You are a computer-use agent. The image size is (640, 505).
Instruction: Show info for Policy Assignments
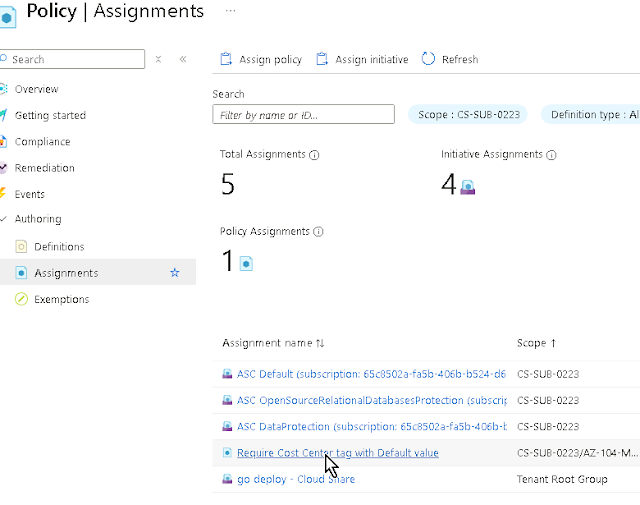pos(318,232)
